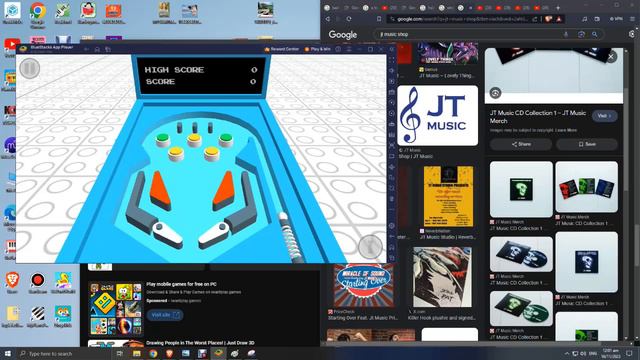Viewport: 640px width, 360px height.
Task: Click the browser sidebar panel toolbar icon
Action: [597, 19]
